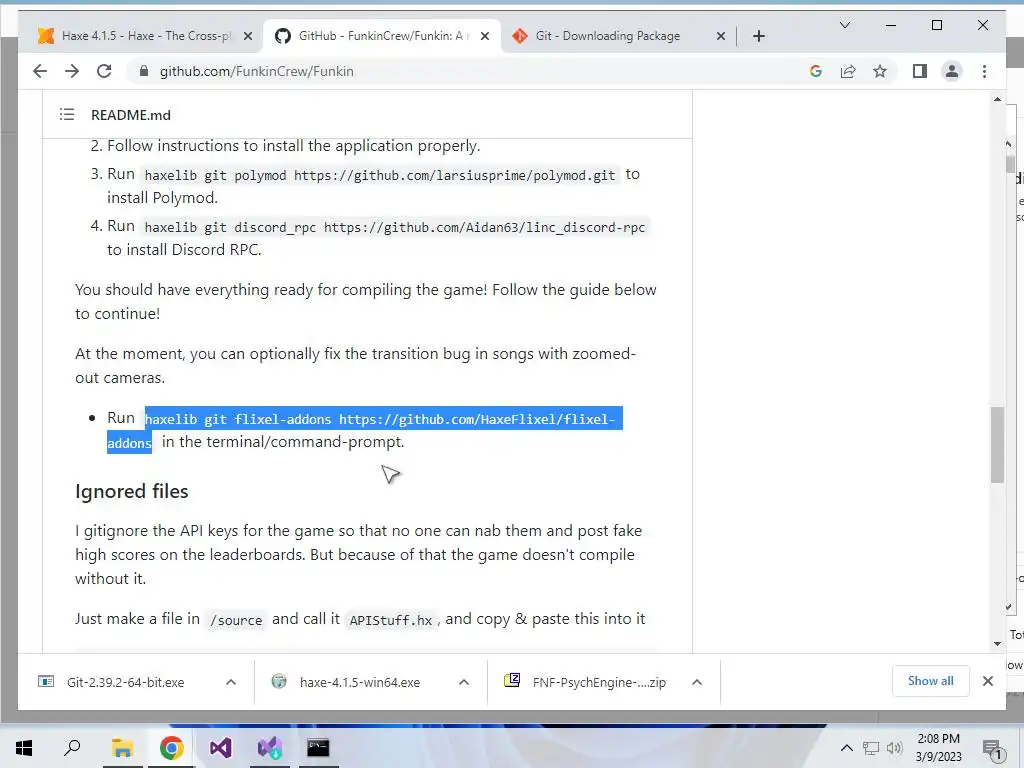This screenshot has width=1024, height=768.
Task: Close the Haxe 4.1.5 tab
Action: pyautogui.click(x=248, y=36)
